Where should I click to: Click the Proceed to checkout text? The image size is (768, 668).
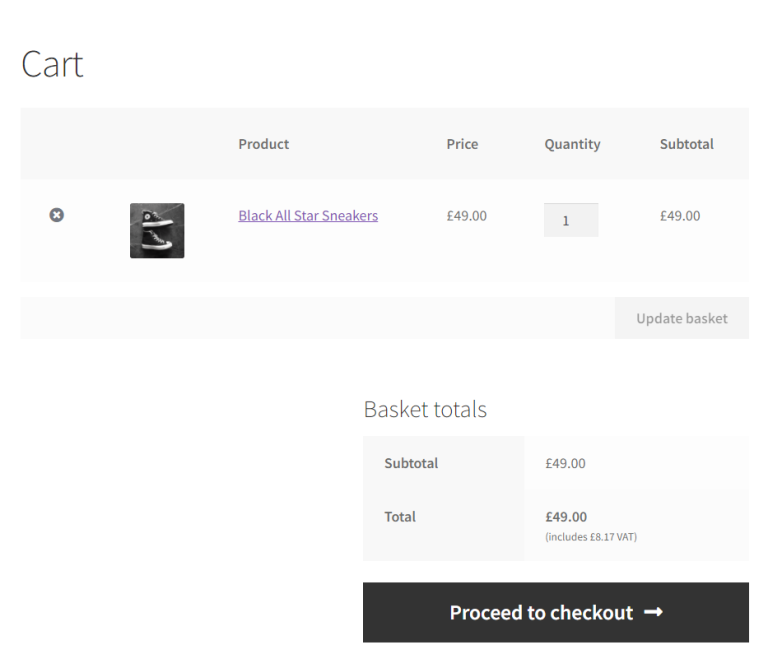[541, 612]
